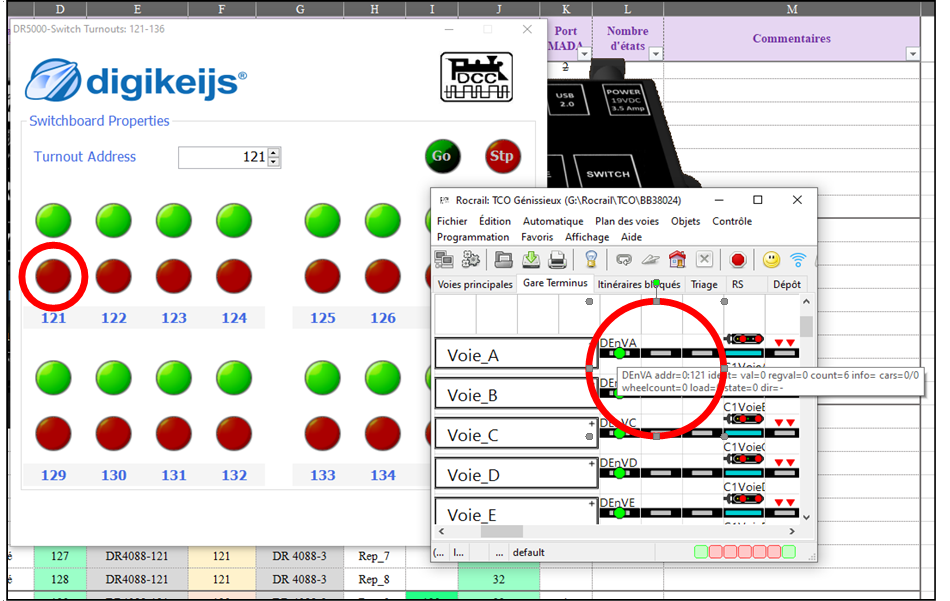This screenshot has height=601, width=950.
Task: Click the red LED for turnout 123
Action: pyautogui.click(x=174, y=276)
